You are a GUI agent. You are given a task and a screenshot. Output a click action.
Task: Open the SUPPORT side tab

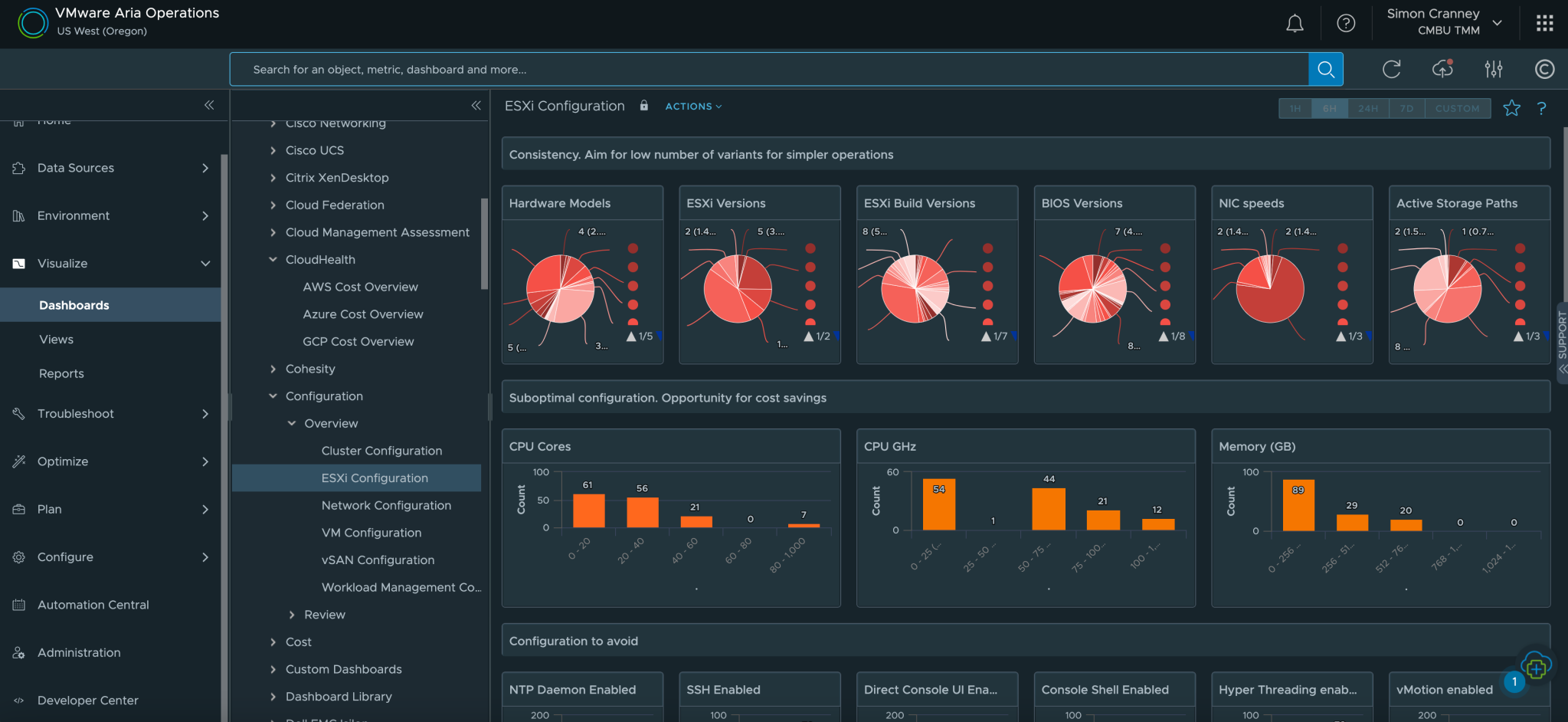1562,343
